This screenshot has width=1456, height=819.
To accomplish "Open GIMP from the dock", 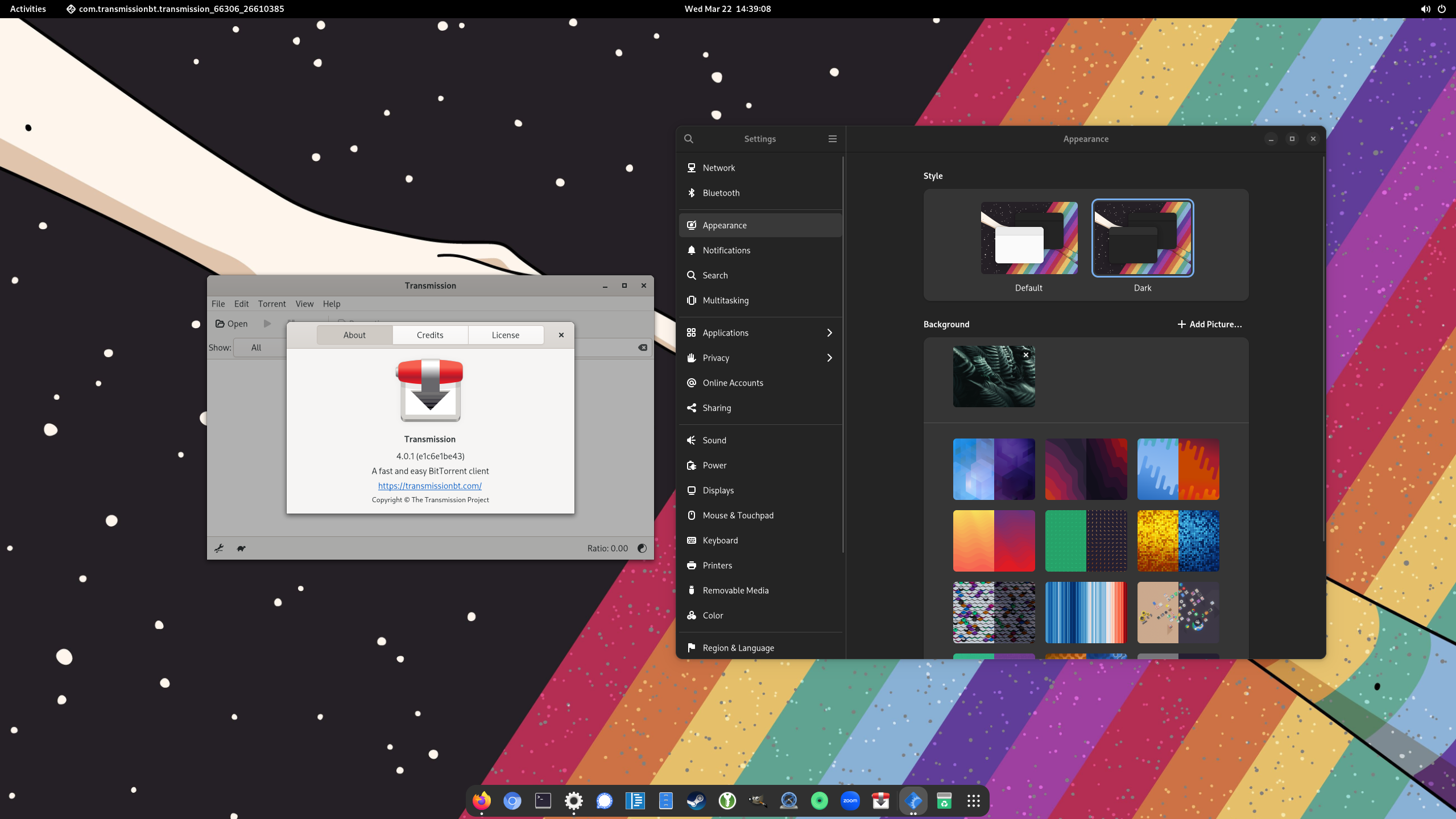I will [x=758, y=801].
